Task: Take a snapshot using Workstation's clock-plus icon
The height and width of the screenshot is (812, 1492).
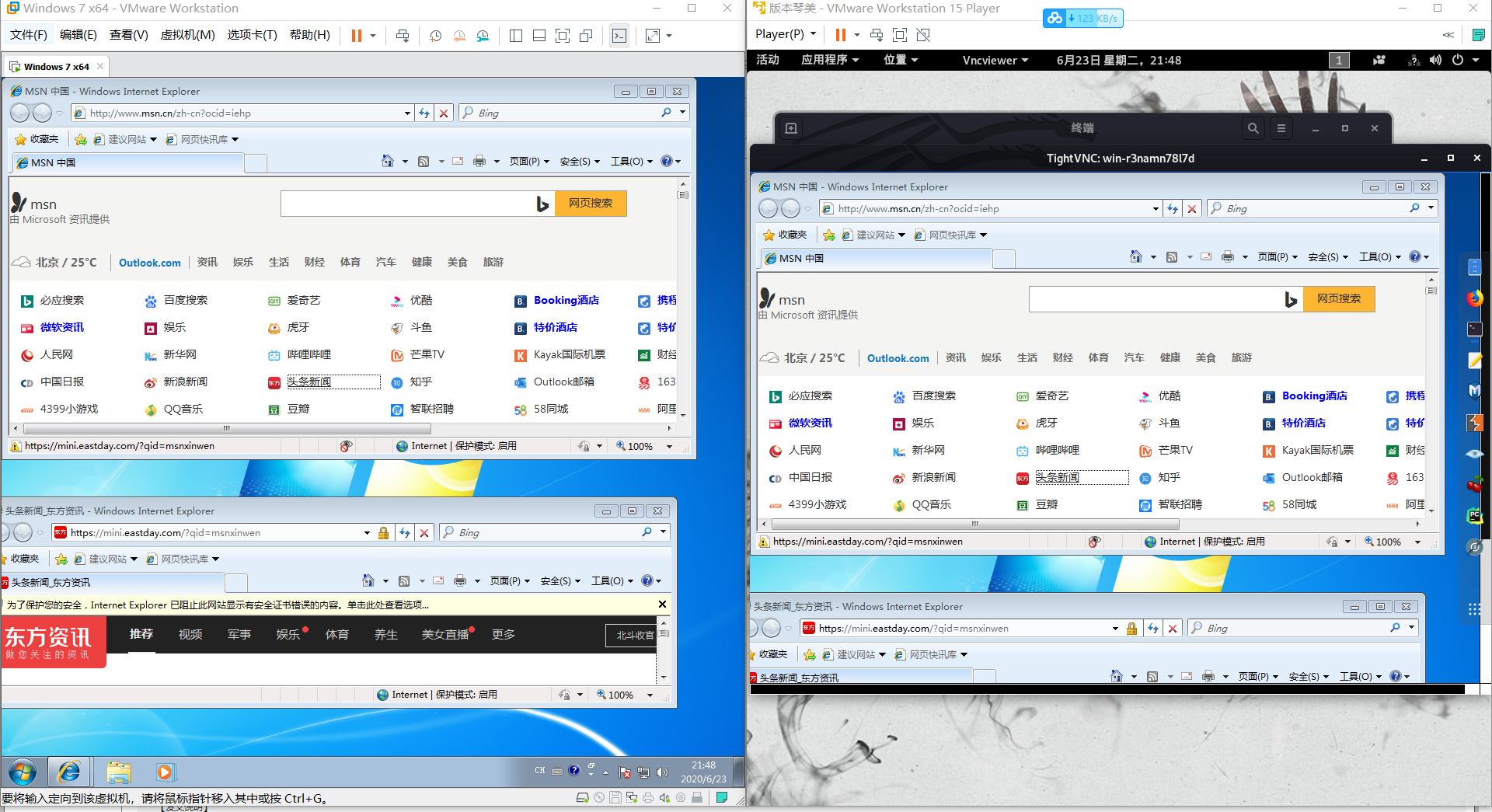Action: coord(436,36)
